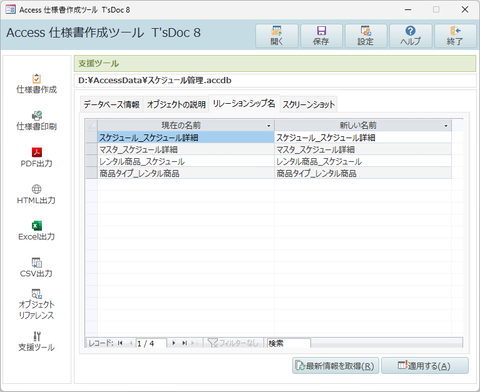Open the 新しい名前 column dropdown arrow
This screenshot has width=480, height=392.
point(446,126)
